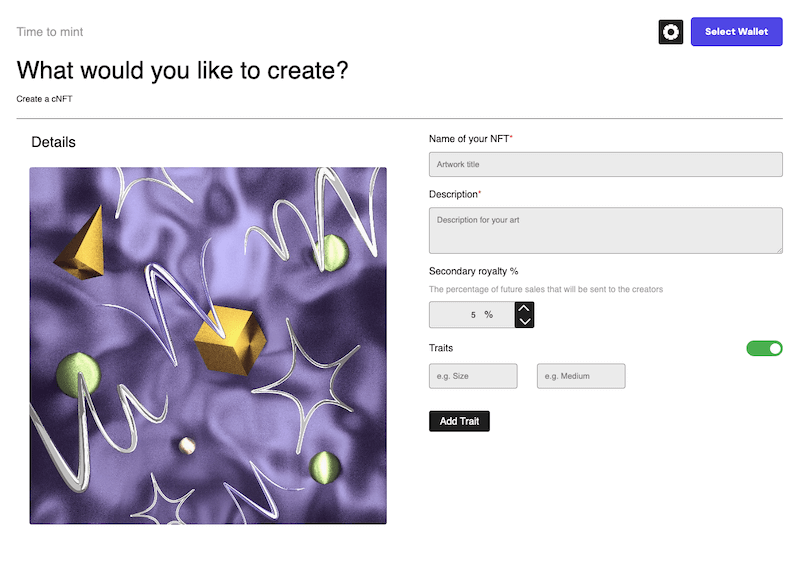
Task: Click the "e.g. Size" trait field
Action: click(x=473, y=376)
